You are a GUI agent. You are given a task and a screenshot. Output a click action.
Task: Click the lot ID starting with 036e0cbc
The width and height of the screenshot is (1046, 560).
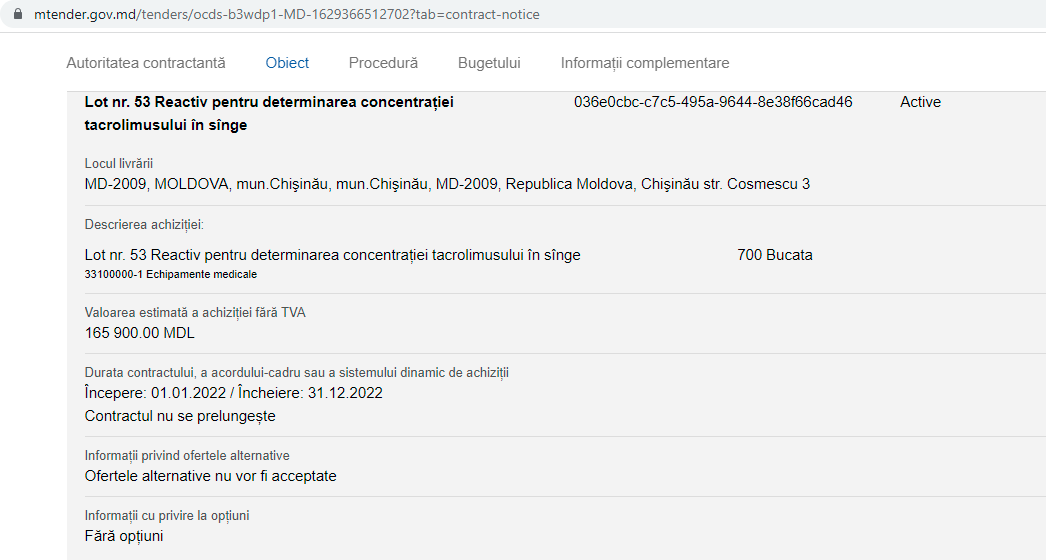pos(713,102)
